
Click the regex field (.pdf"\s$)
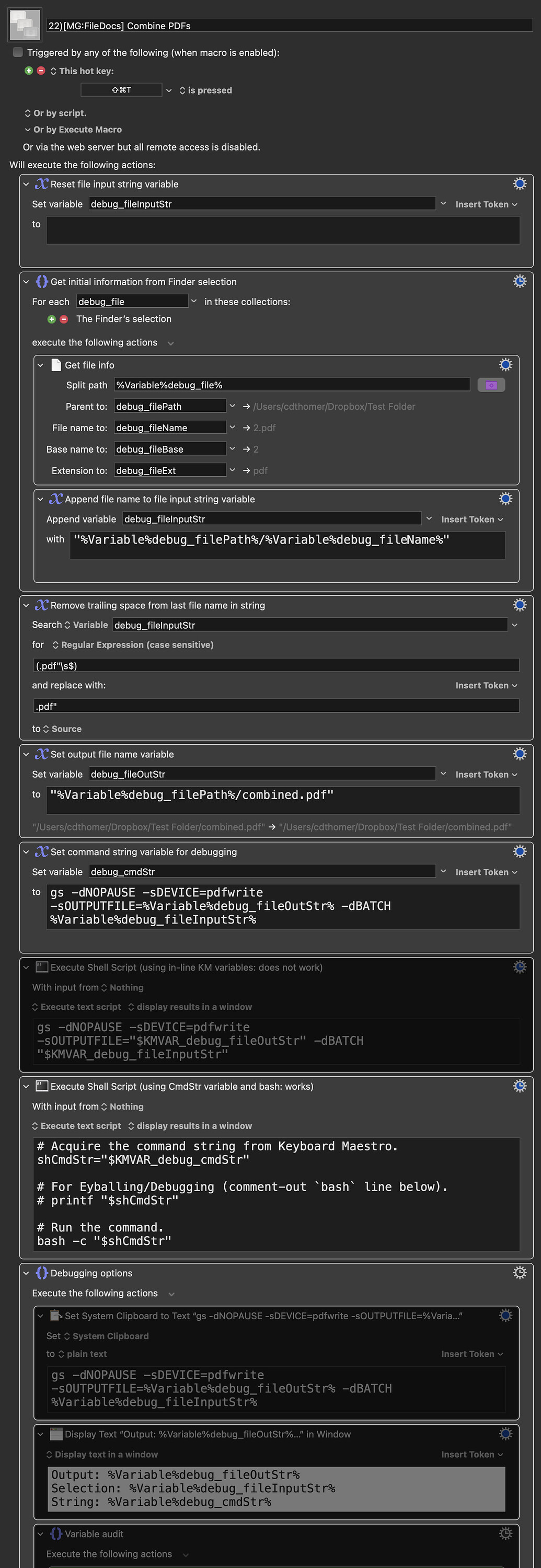(277, 665)
